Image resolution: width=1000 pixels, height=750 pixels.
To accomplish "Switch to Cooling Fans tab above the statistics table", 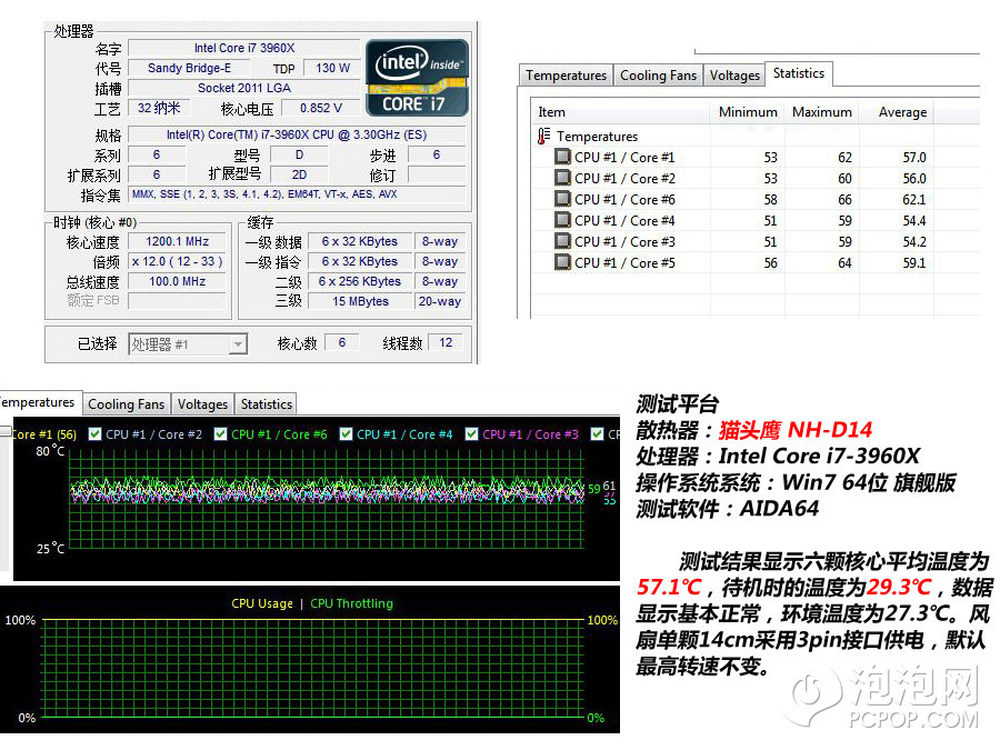I will click(x=658, y=75).
